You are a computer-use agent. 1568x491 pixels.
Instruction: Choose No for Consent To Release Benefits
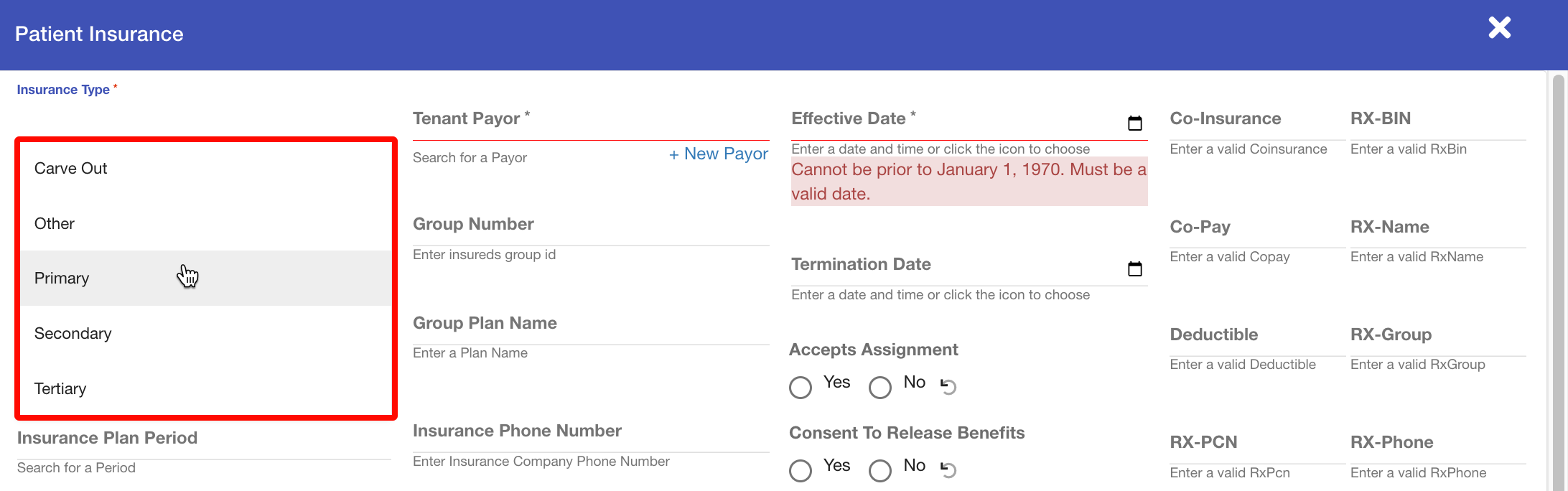click(x=880, y=470)
